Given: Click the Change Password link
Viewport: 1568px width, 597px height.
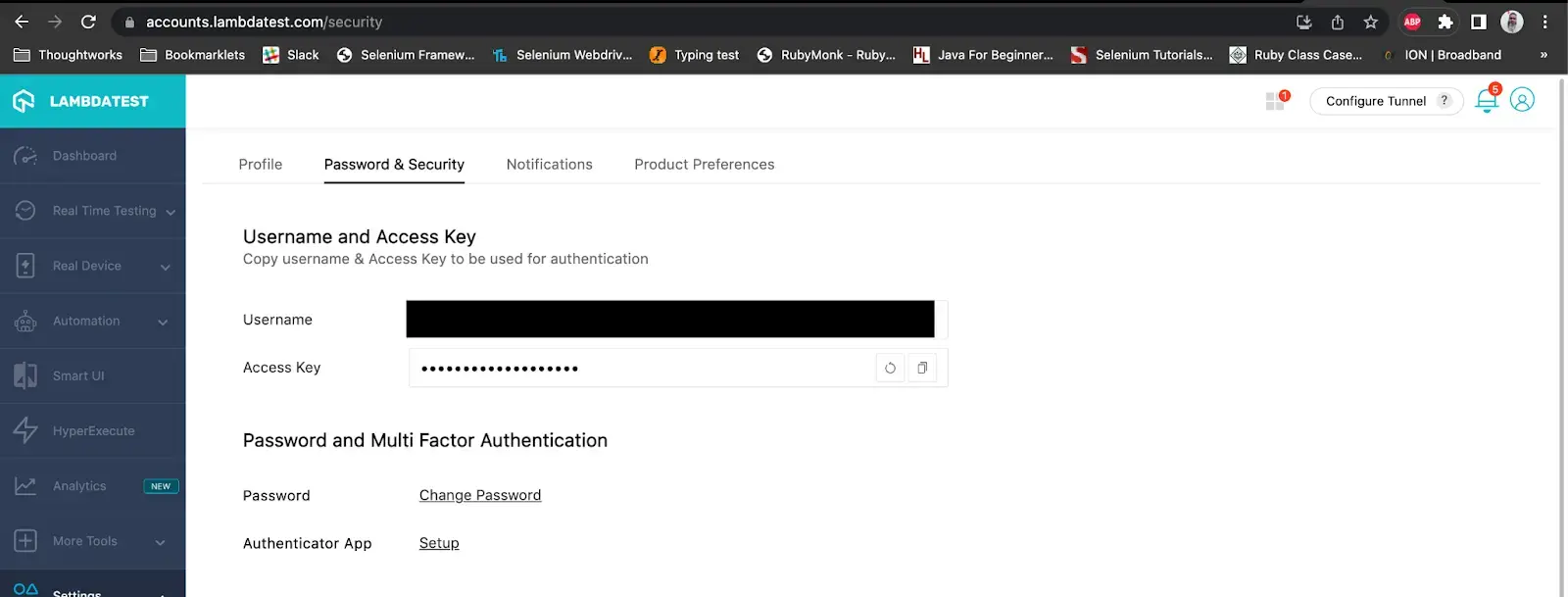Looking at the screenshot, I should click(480, 495).
